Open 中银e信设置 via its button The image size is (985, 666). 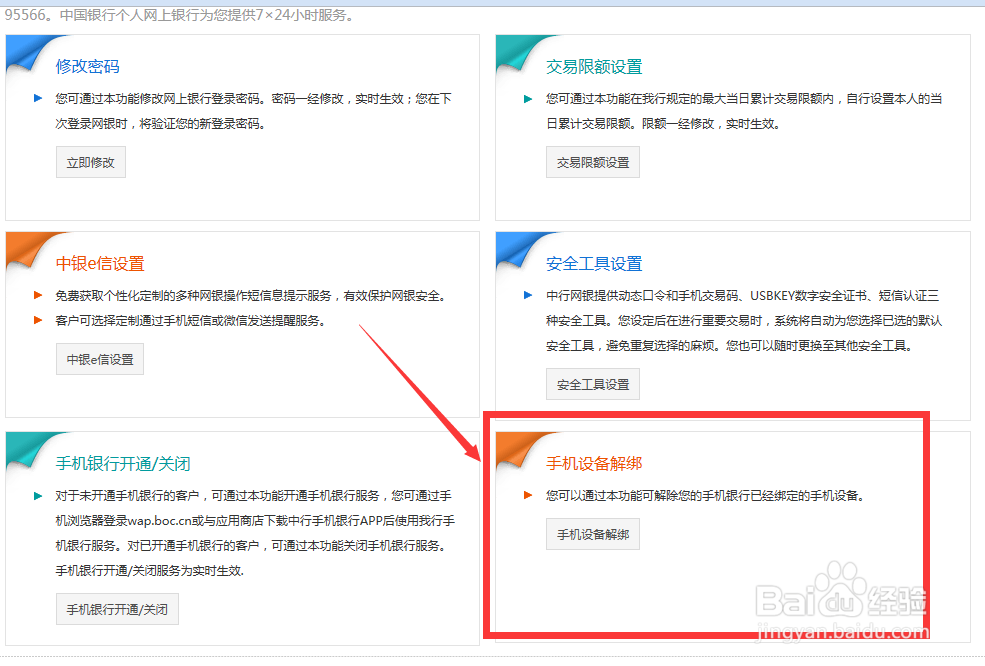coord(99,358)
